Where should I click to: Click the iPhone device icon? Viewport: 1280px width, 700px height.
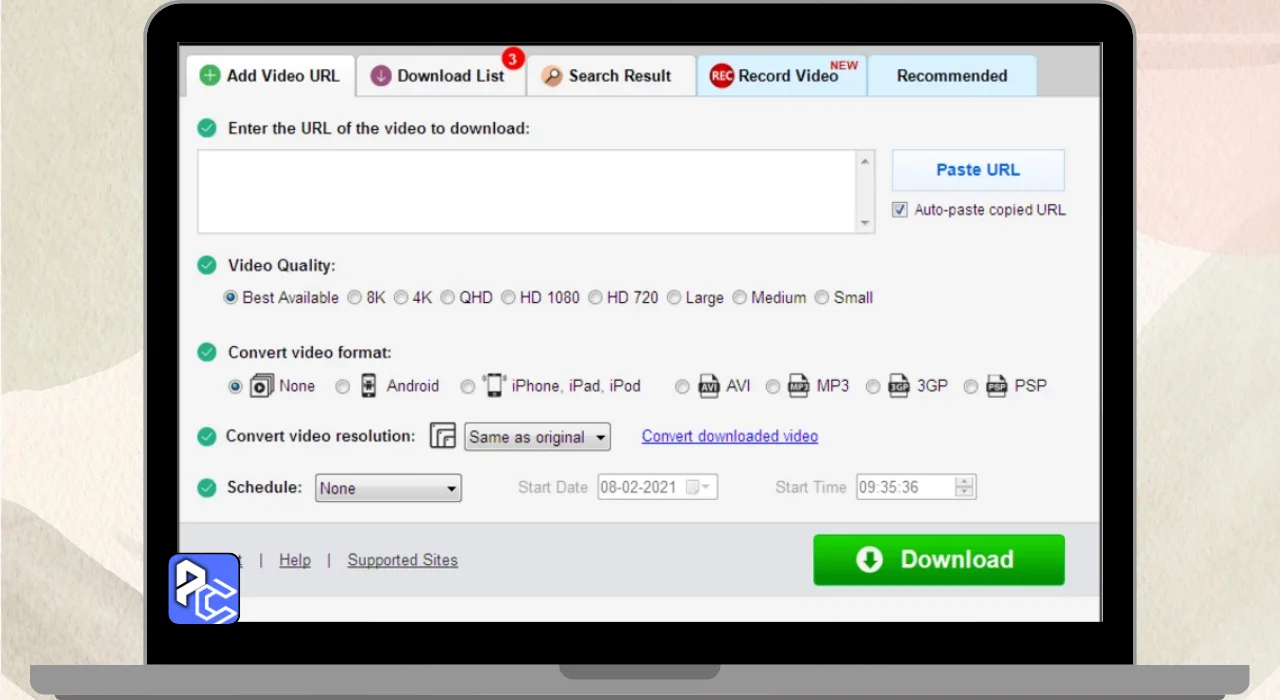(494, 385)
